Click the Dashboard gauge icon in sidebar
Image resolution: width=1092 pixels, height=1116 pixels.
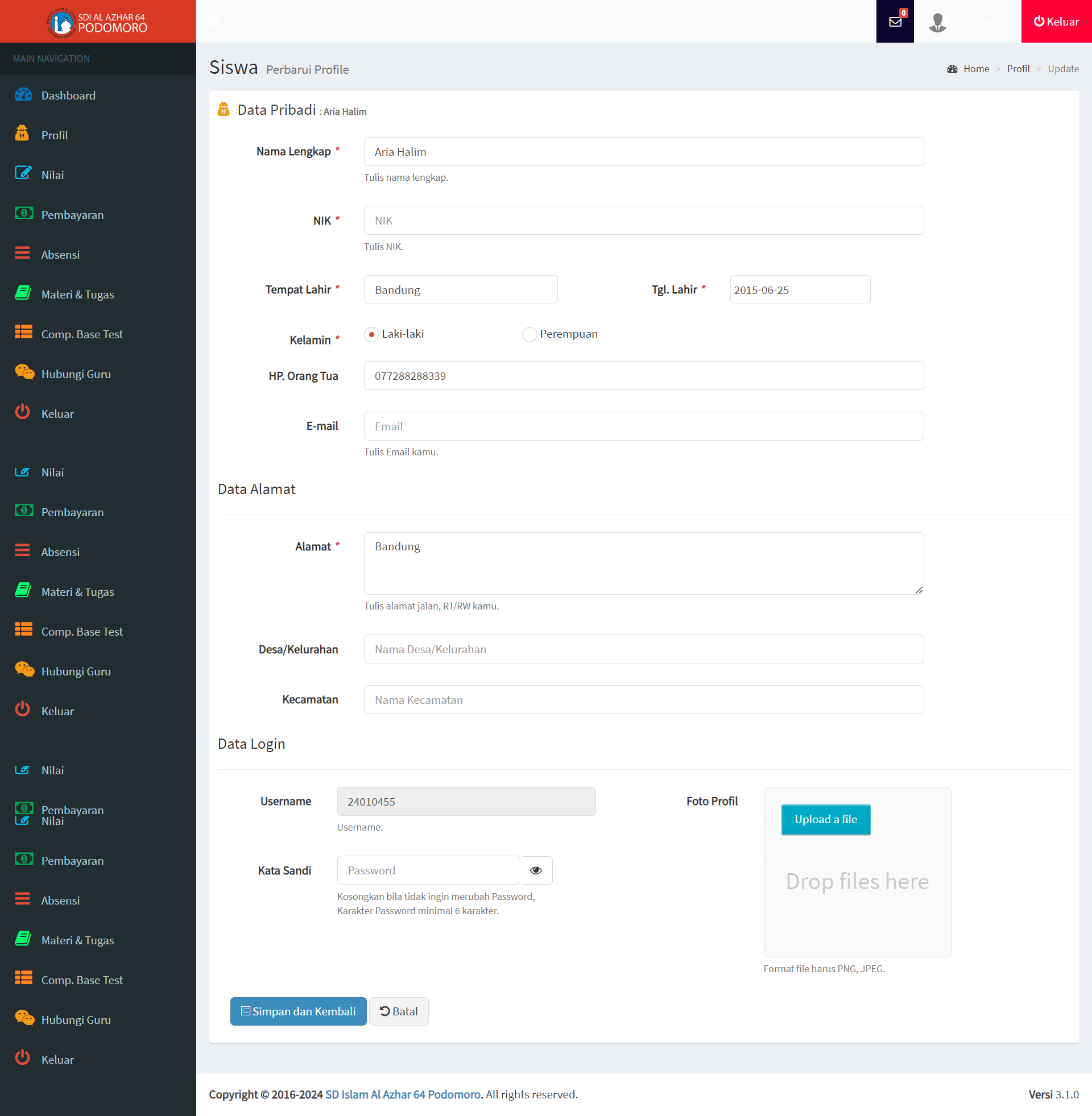point(23,94)
